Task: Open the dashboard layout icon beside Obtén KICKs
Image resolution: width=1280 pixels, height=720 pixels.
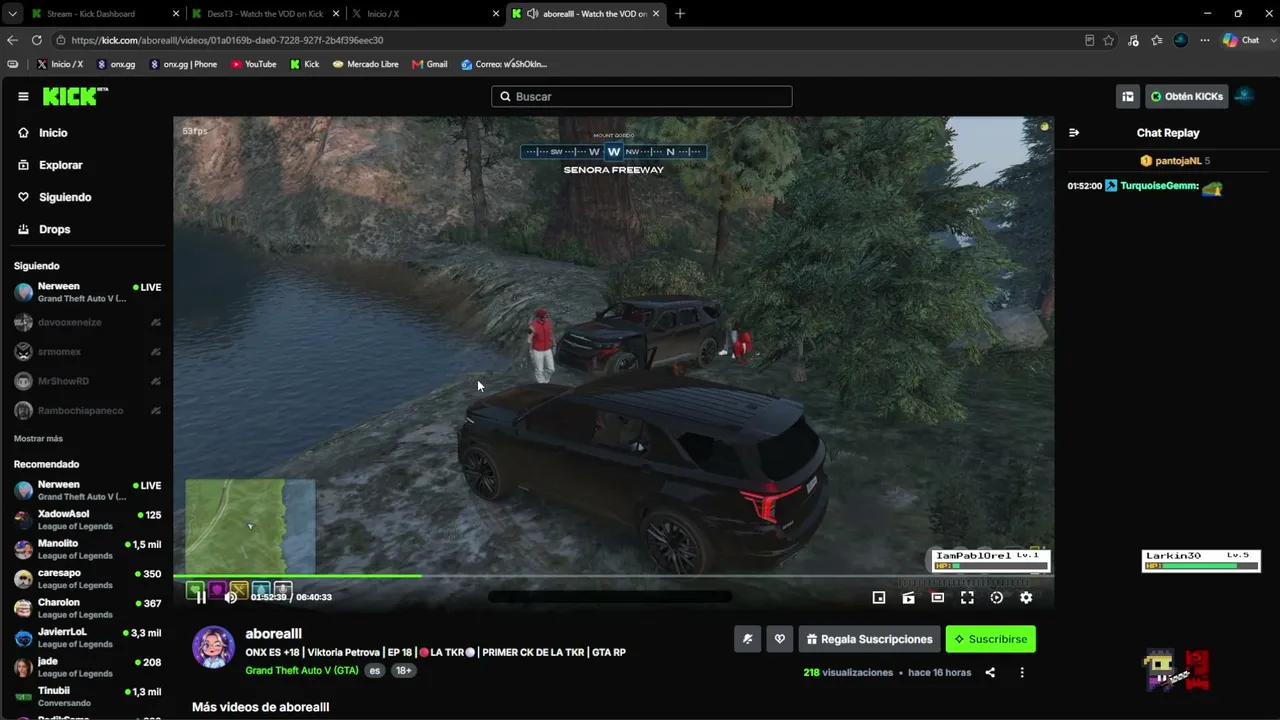Action: [1128, 96]
